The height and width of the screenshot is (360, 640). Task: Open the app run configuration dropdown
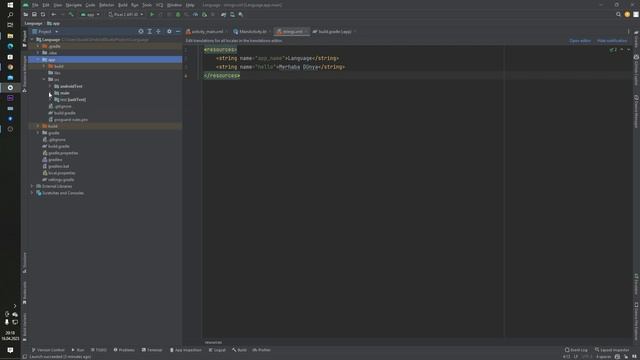(x=90, y=14)
